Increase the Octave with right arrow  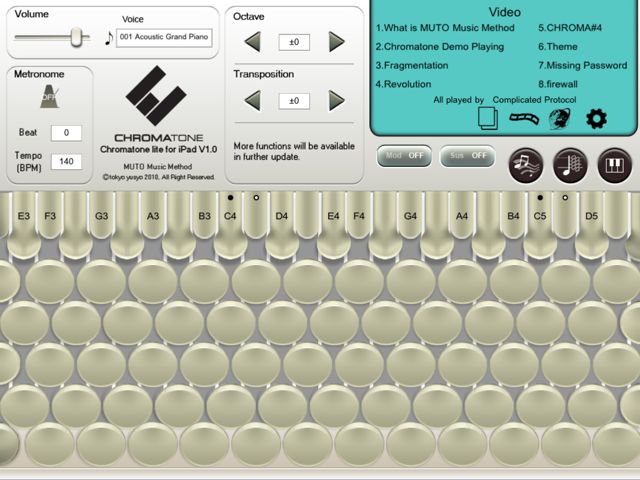337,42
